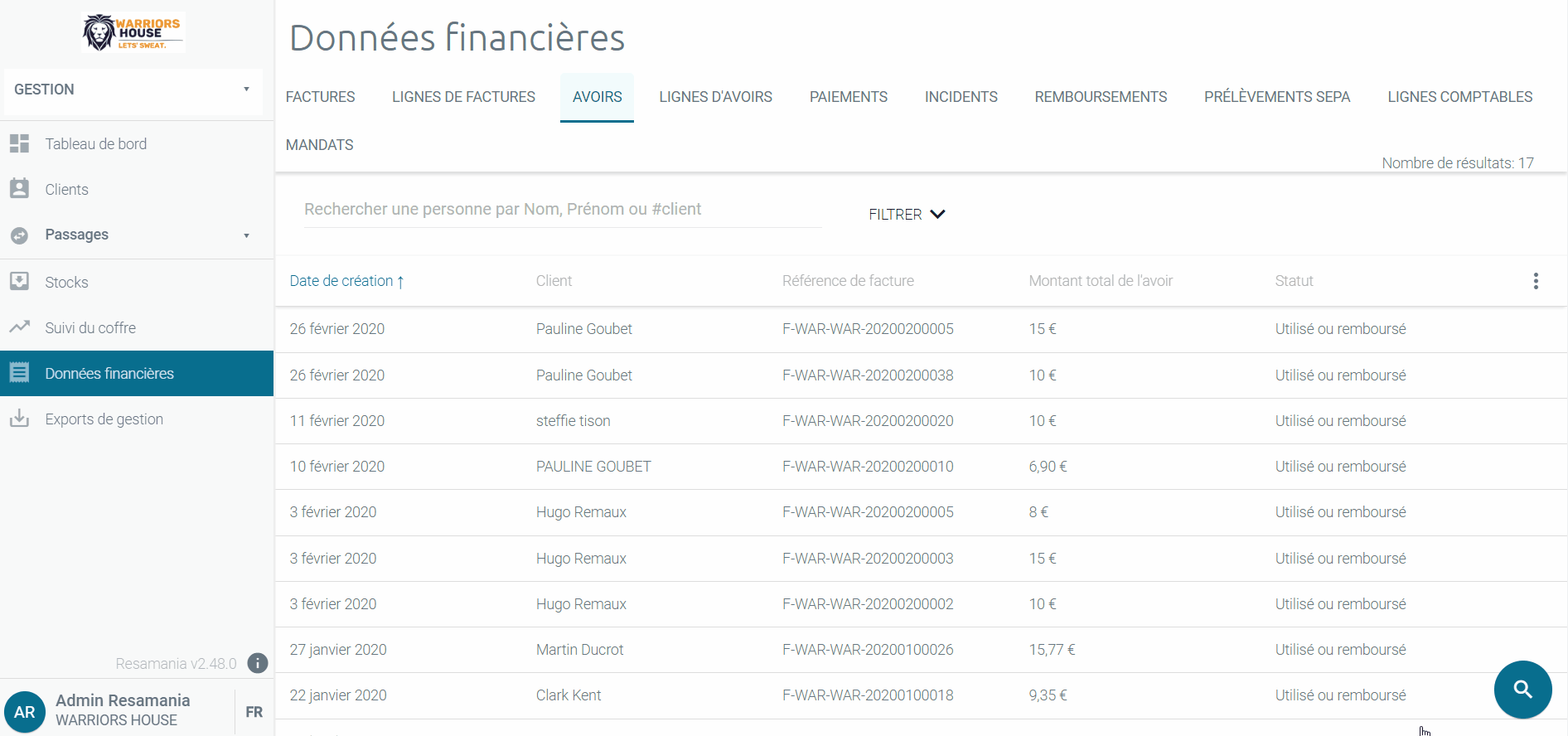Click the Resamania v2.48.0 version text
Screen dimensions: 1568x736
pyautogui.click(x=176, y=664)
